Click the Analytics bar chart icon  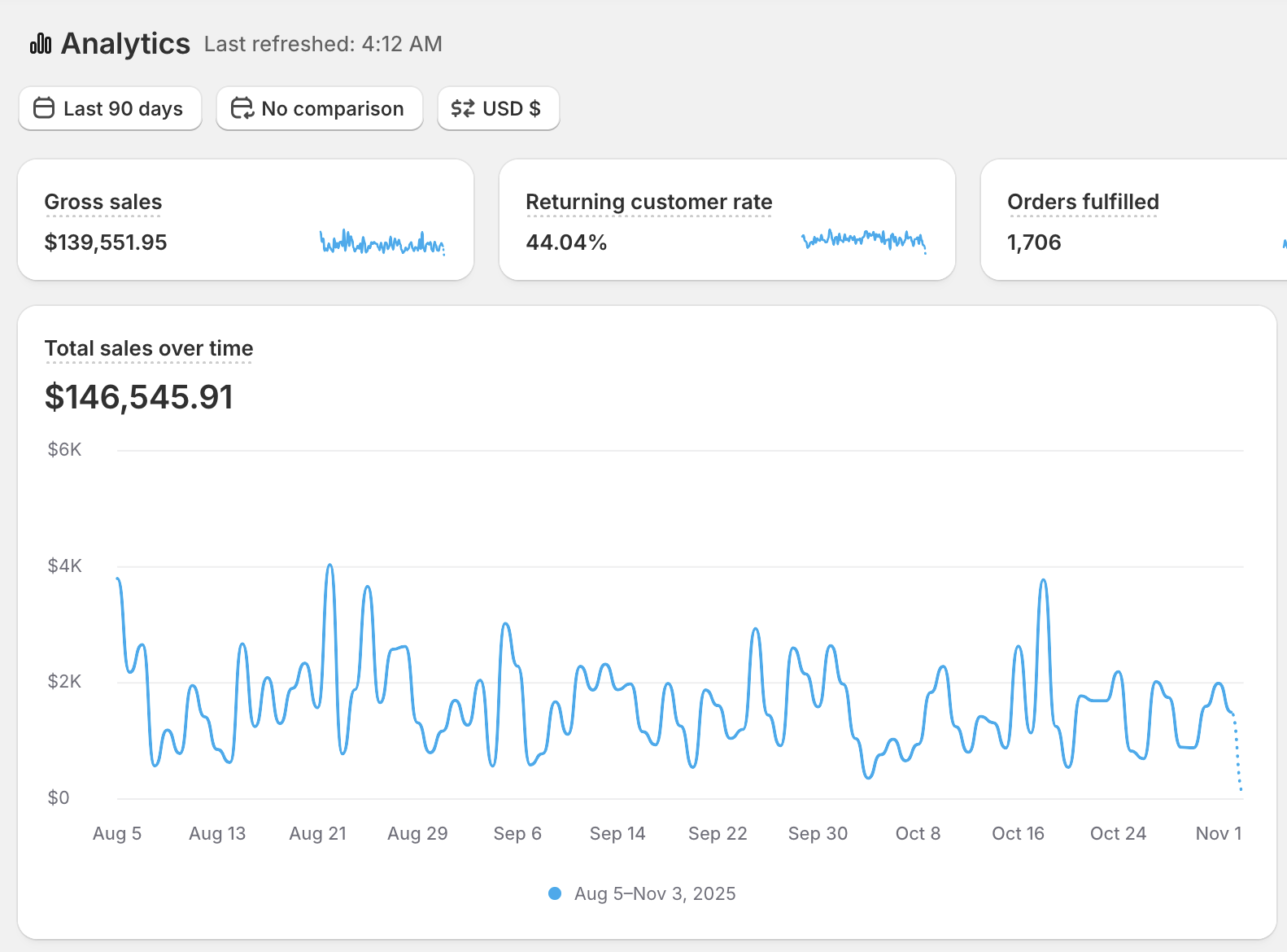click(41, 44)
